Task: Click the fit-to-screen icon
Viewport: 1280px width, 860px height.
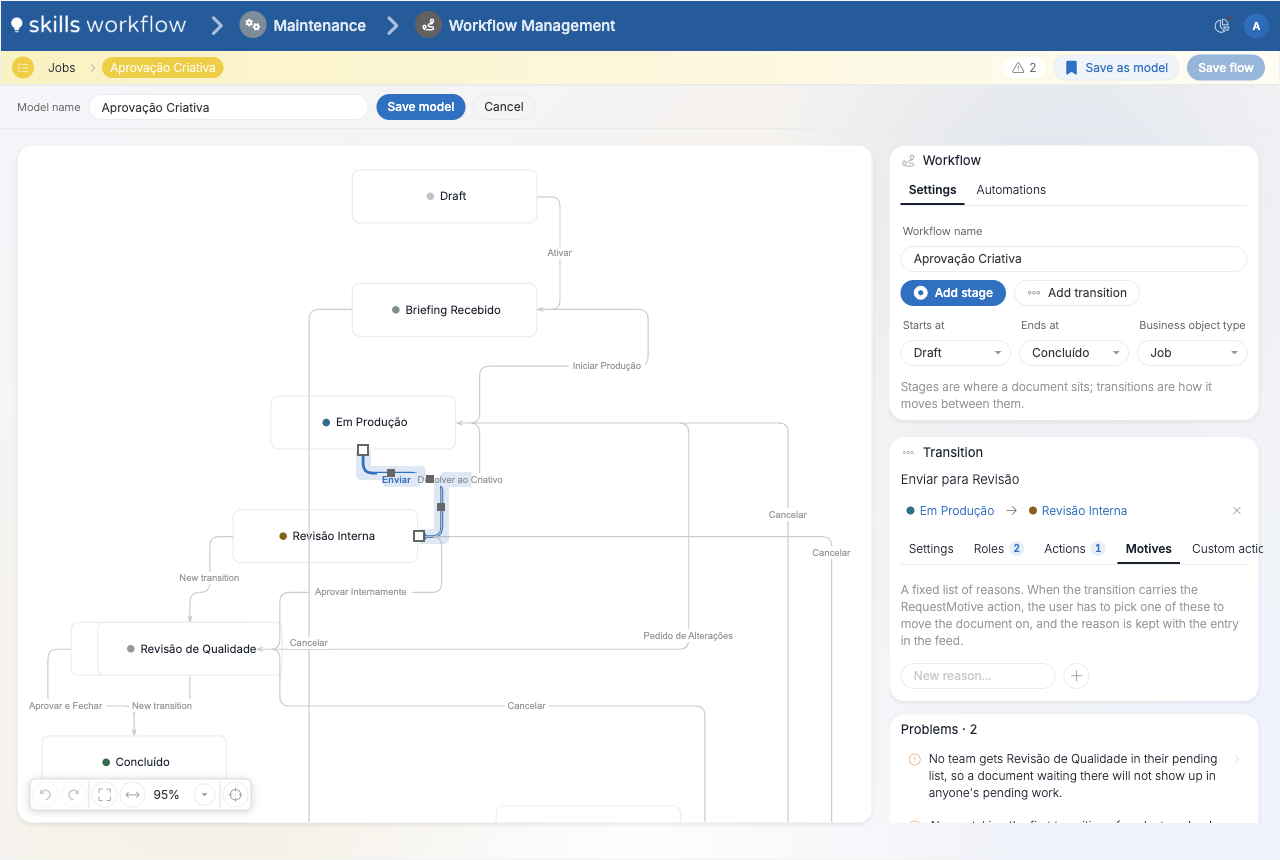Action: point(104,795)
